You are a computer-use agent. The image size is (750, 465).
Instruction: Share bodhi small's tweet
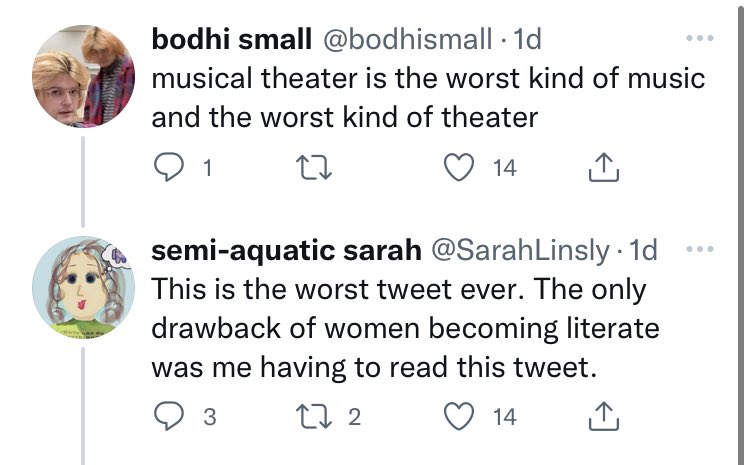click(604, 167)
